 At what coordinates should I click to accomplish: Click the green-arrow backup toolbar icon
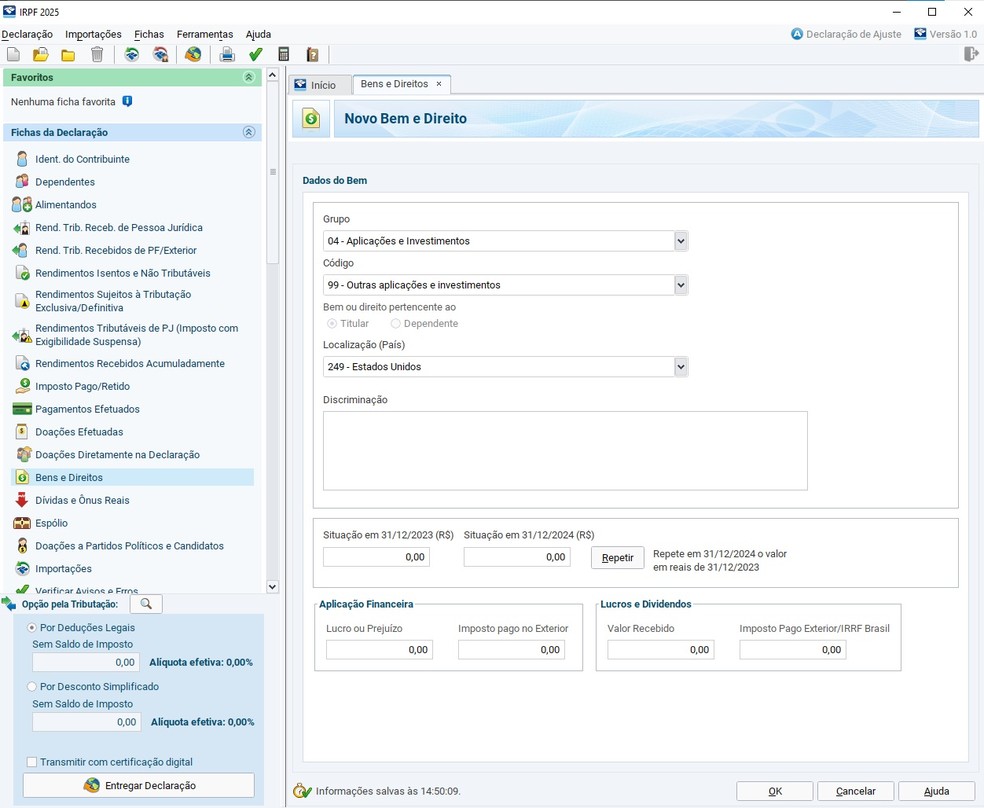pyautogui.click(x=132, y=55)
